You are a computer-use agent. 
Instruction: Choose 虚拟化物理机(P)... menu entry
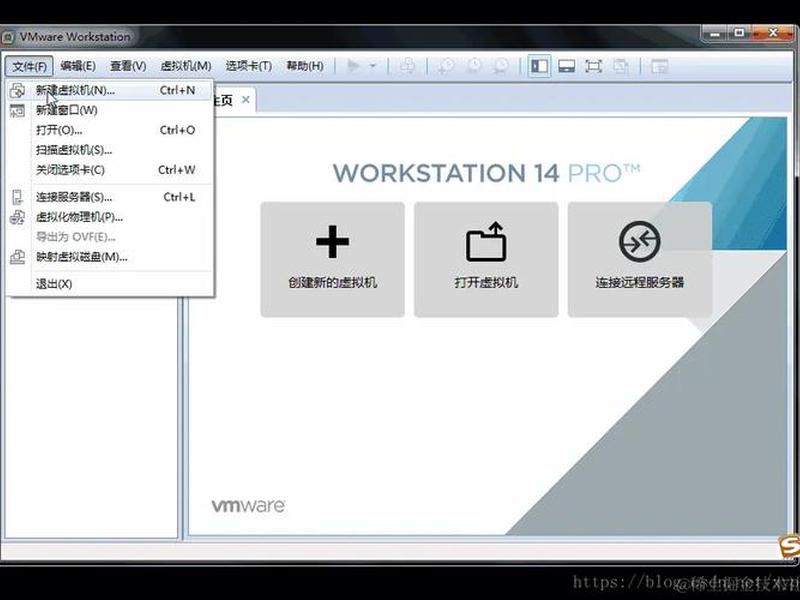pyautogui.click(x=110, y=217)
